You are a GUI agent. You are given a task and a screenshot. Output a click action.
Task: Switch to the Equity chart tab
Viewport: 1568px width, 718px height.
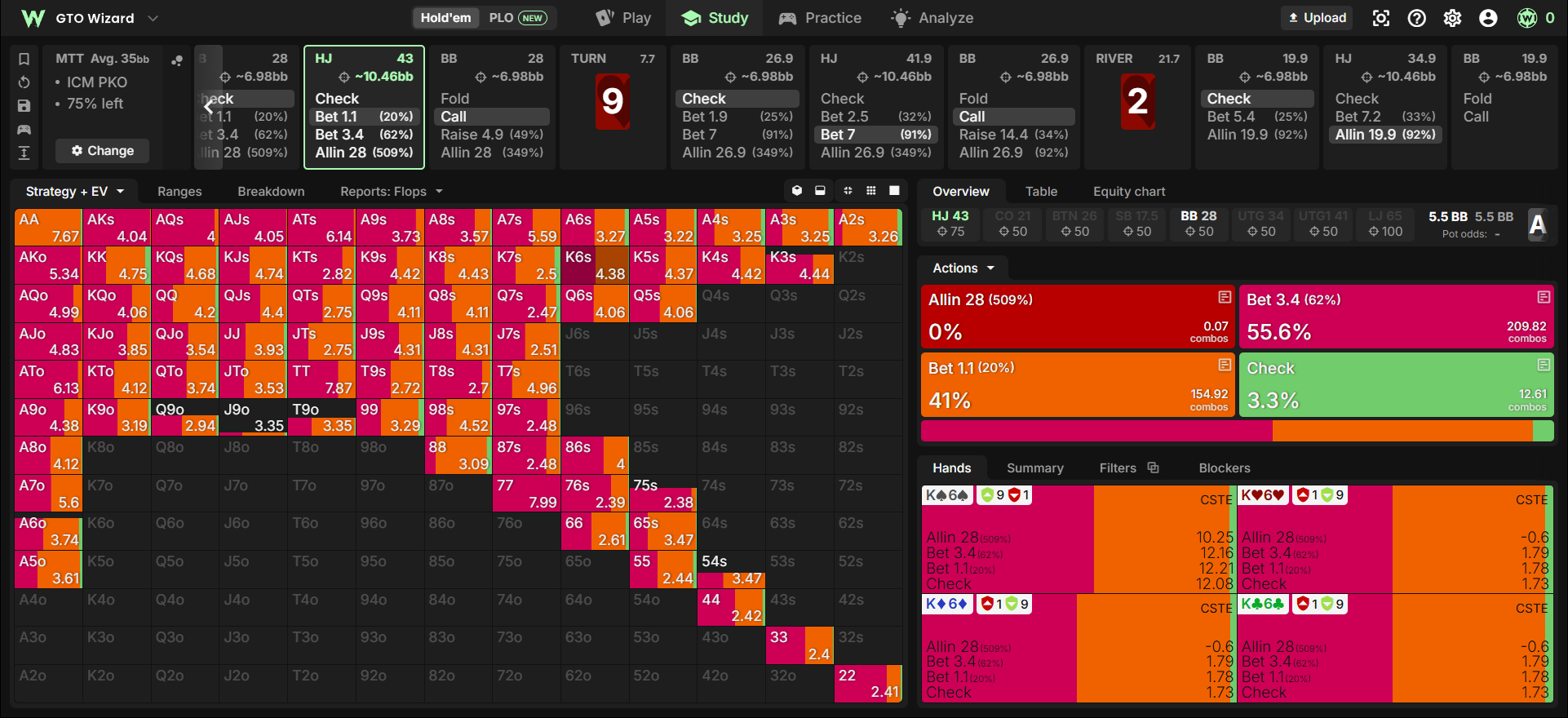(1129, 191)
